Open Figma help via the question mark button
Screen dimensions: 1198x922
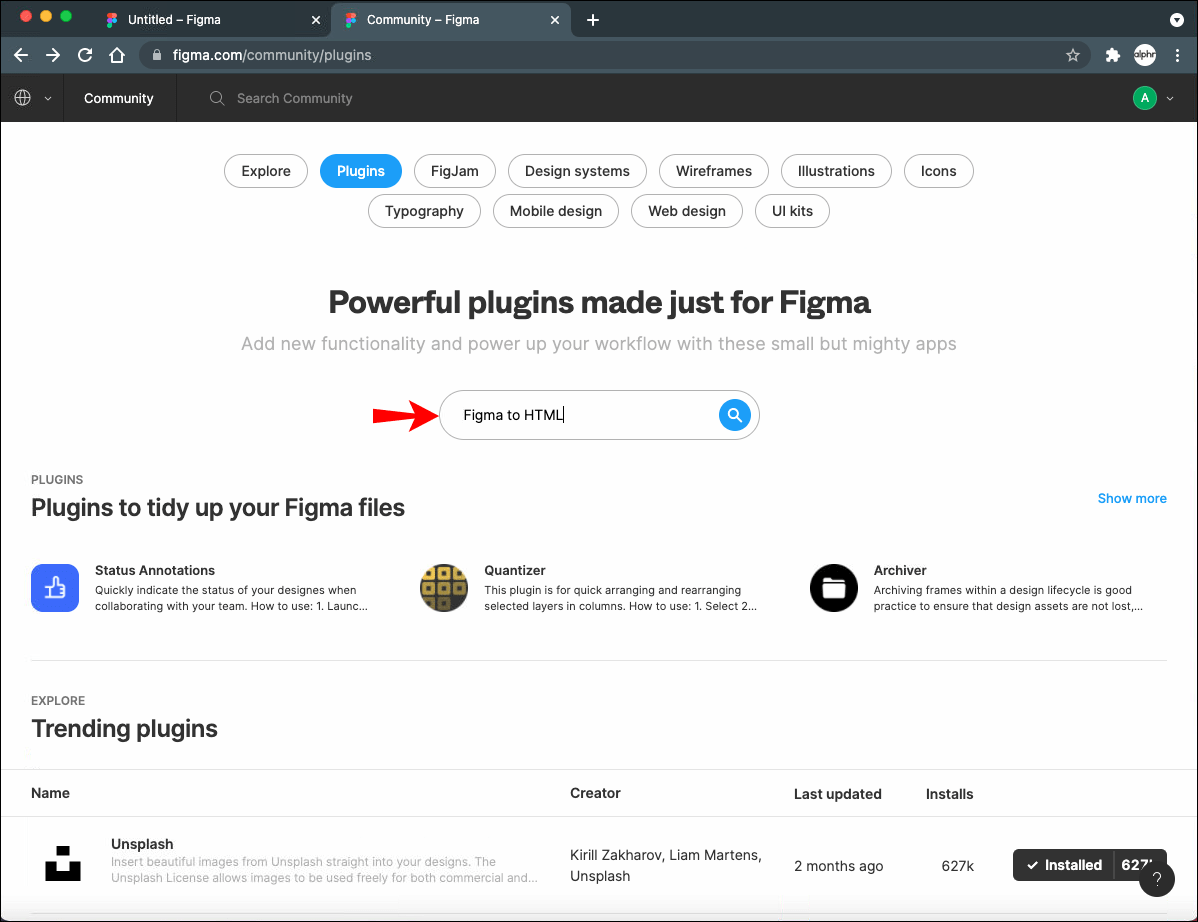click(x=1157, y=879)
